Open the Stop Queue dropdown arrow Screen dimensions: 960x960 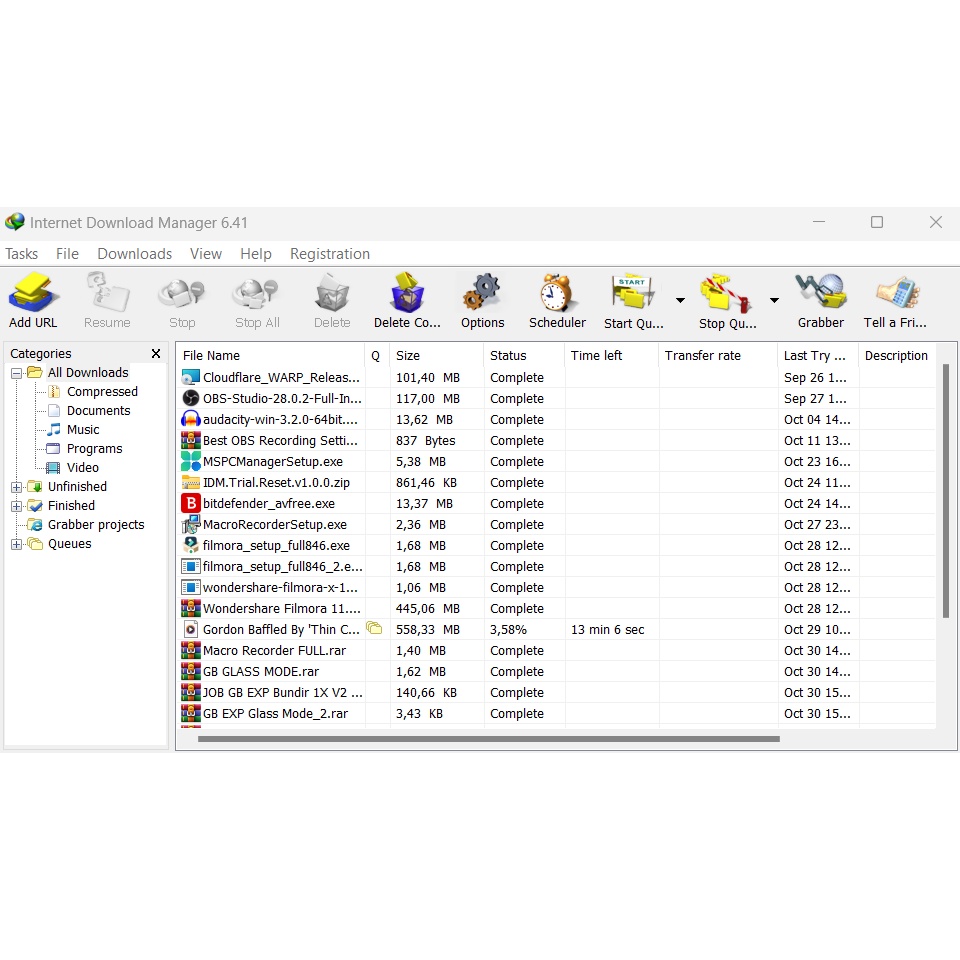coord(774,300)
